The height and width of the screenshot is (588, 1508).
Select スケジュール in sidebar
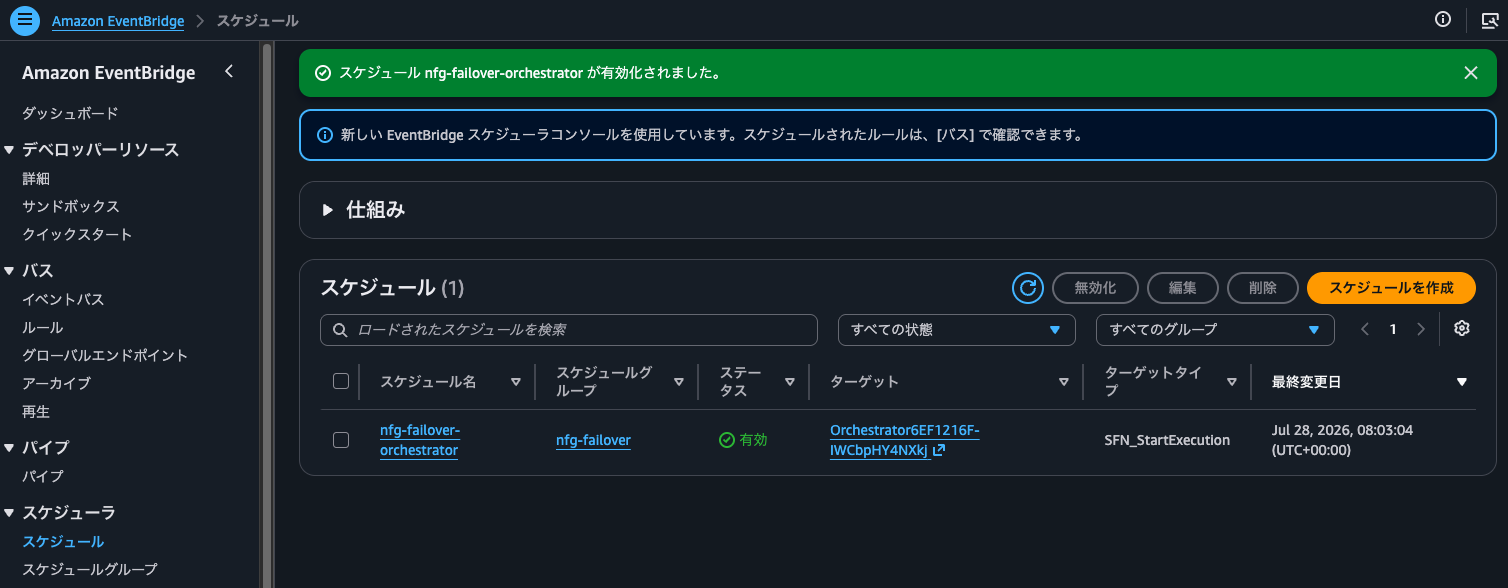[x=63, y=541]
